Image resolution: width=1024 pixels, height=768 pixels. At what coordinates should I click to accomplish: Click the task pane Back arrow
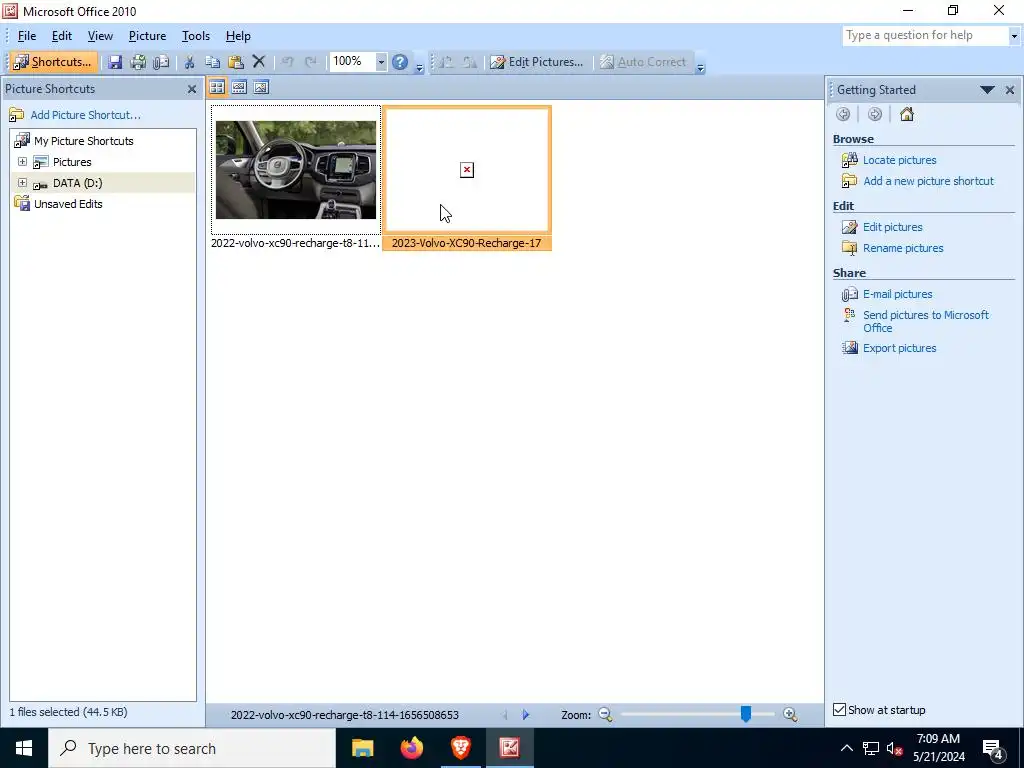pos(843,114)
